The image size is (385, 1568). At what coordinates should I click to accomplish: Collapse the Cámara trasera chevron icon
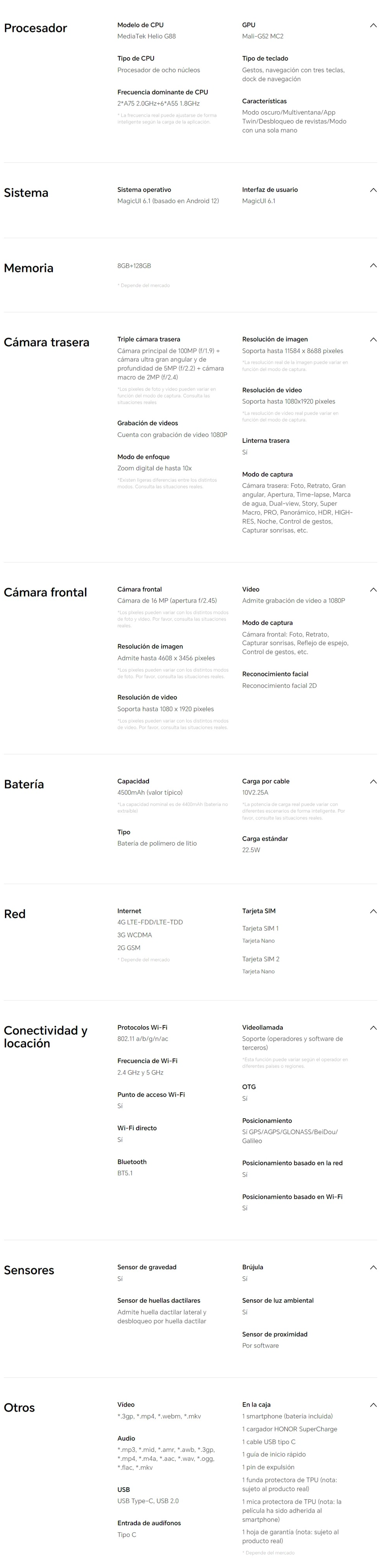pyautogui.click(x=373, y=339)
